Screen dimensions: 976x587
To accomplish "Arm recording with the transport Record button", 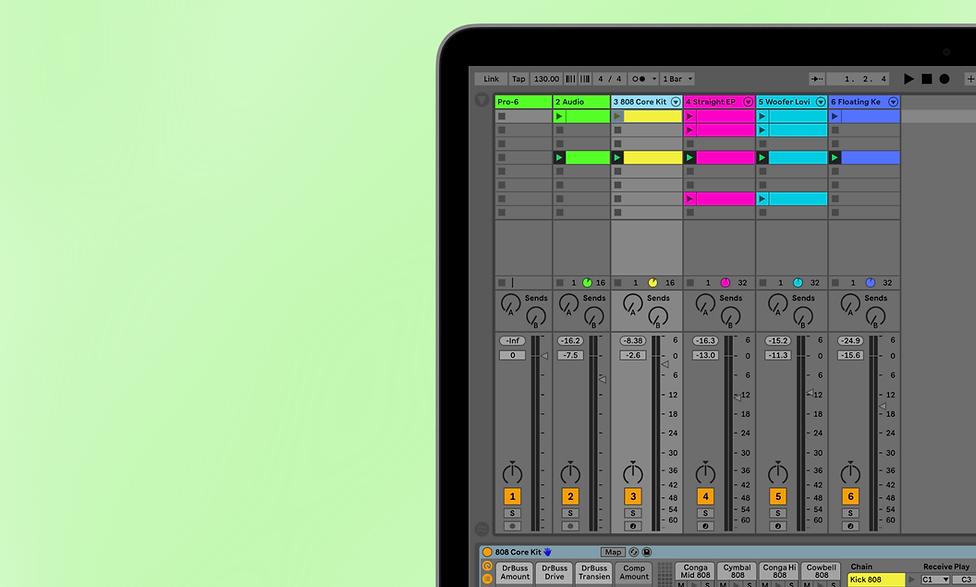I will pos(944,79).
